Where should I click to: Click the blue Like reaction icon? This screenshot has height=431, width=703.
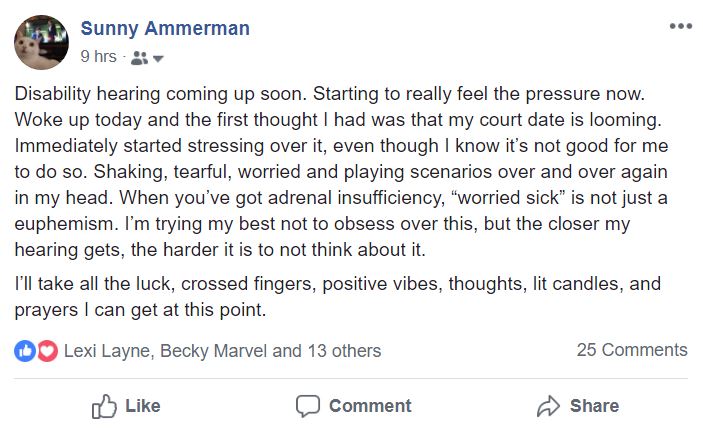point(25,351)
